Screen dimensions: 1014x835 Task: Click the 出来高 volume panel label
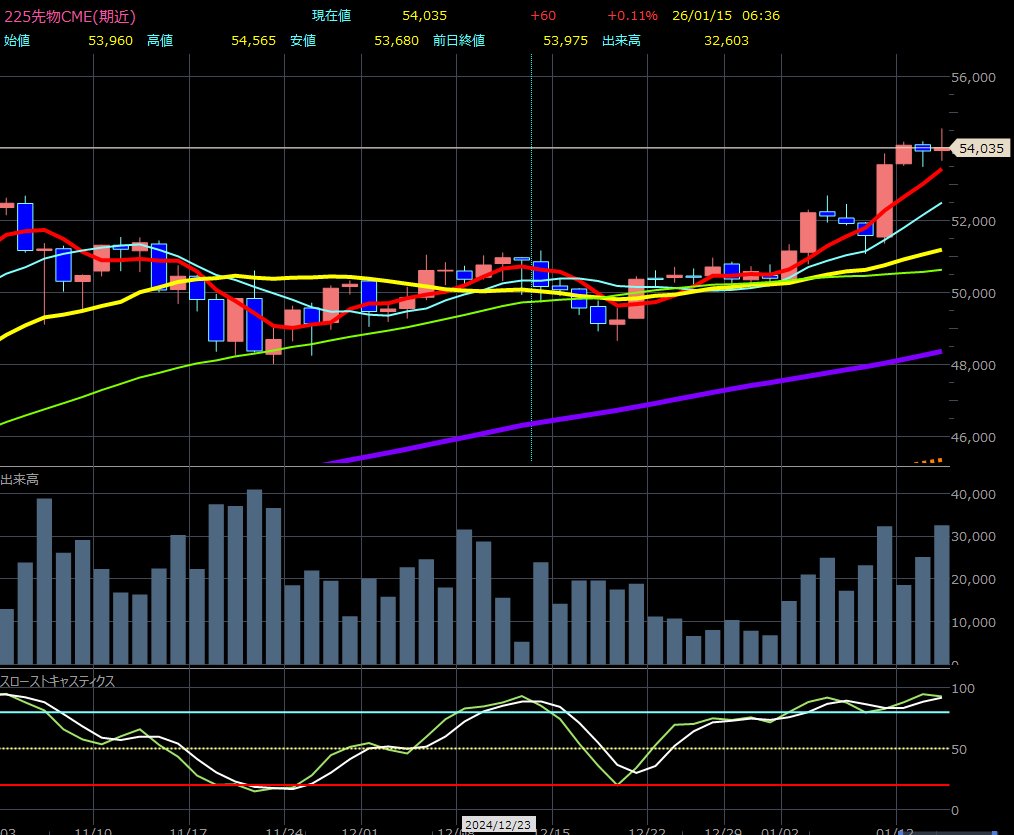[20, 480]
